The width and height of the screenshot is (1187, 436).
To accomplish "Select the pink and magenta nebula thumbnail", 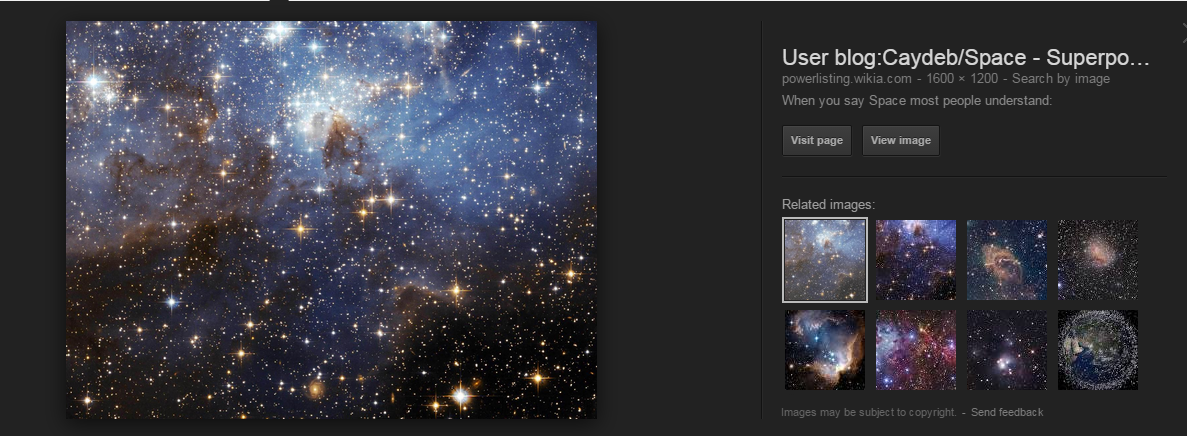I will pos(916,350).
